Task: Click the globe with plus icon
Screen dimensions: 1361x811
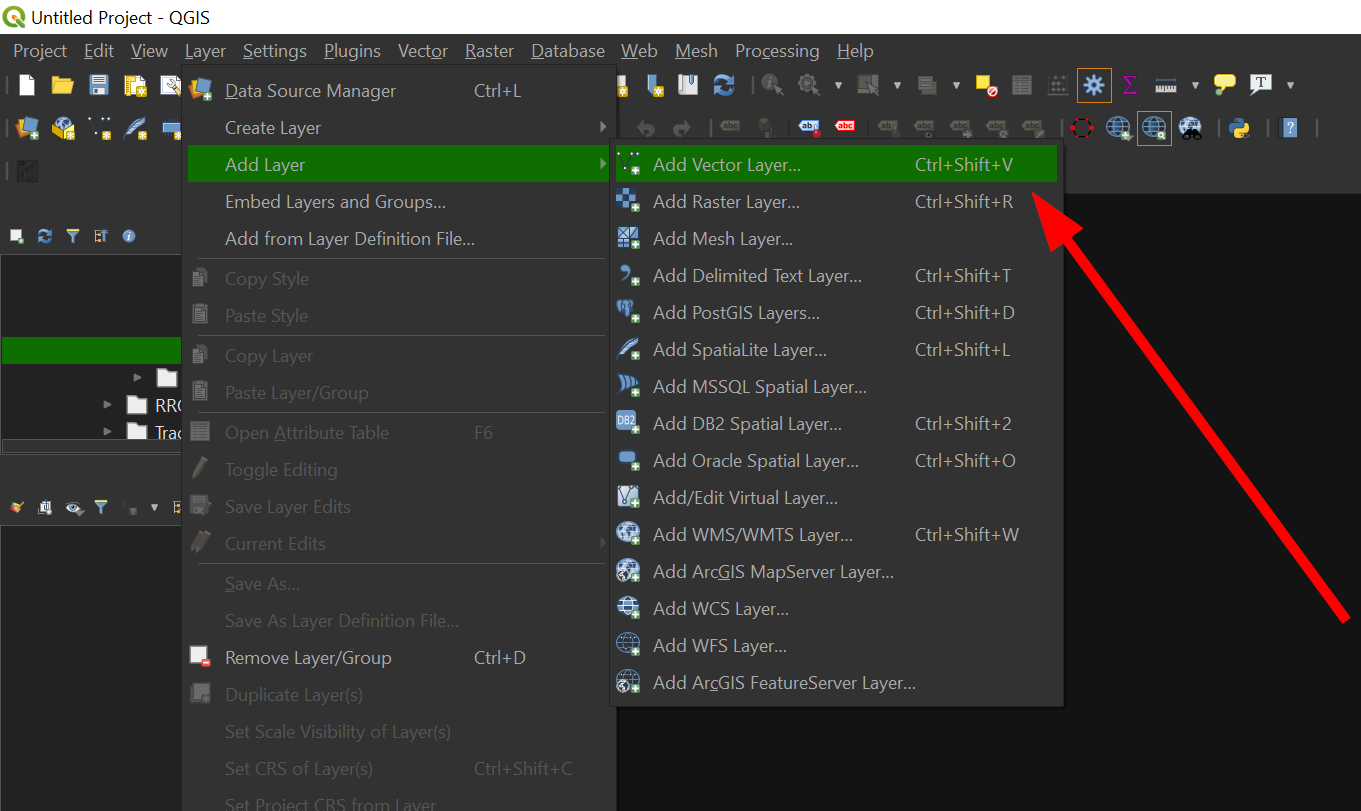Action: (x=1118, y=128)
